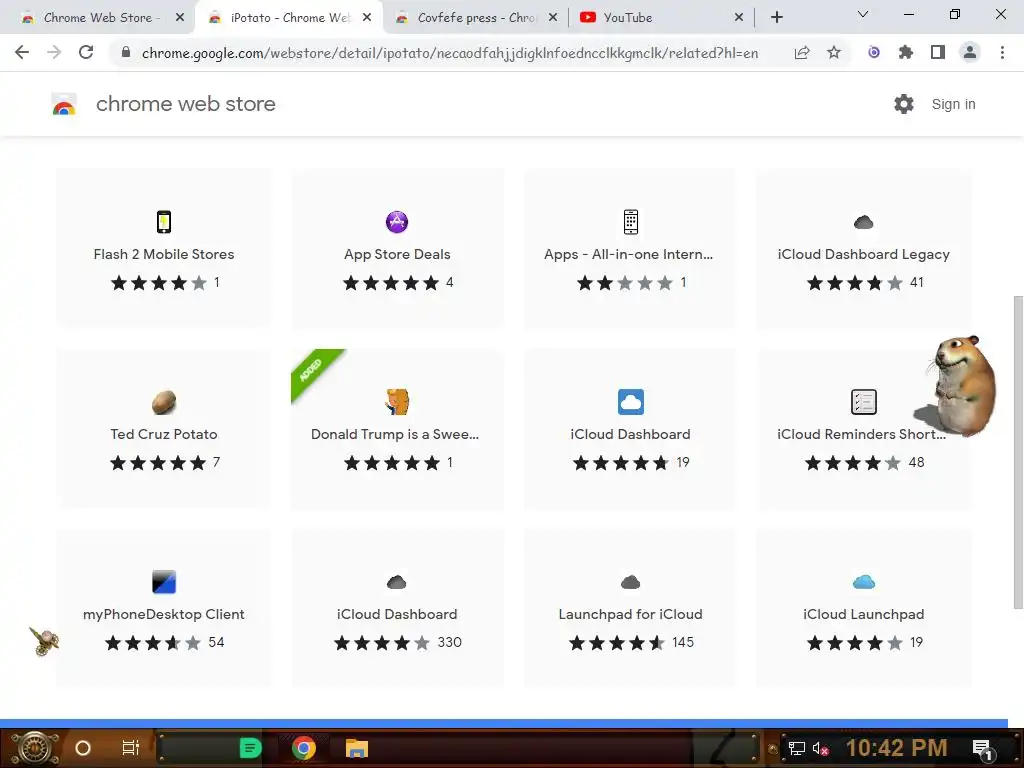The image size is (1024, 768).
Task: Click the review count 145 on Launchpad for iCloud
Action: tap(682, 643)
